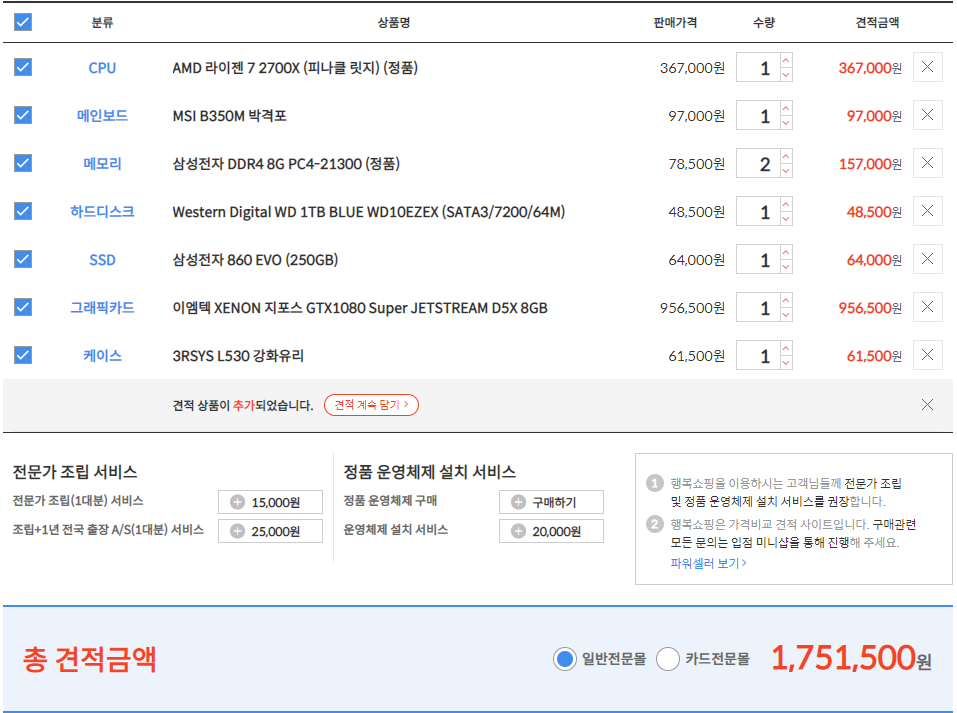Viewport: 957px width, 713px height.
Task: Remove the SSD row with its X icon
Action: 927,259
